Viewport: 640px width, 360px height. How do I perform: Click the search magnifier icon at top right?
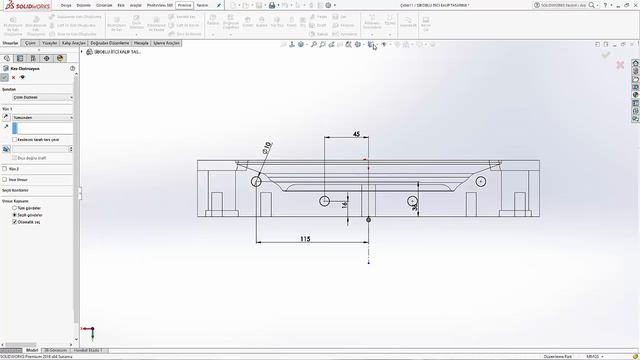[591, 5]
